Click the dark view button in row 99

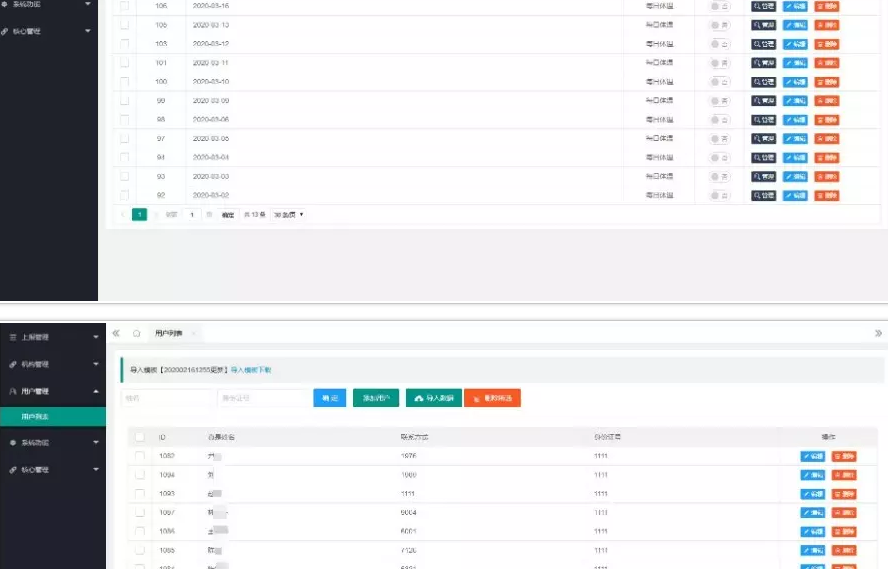[763, 101]
